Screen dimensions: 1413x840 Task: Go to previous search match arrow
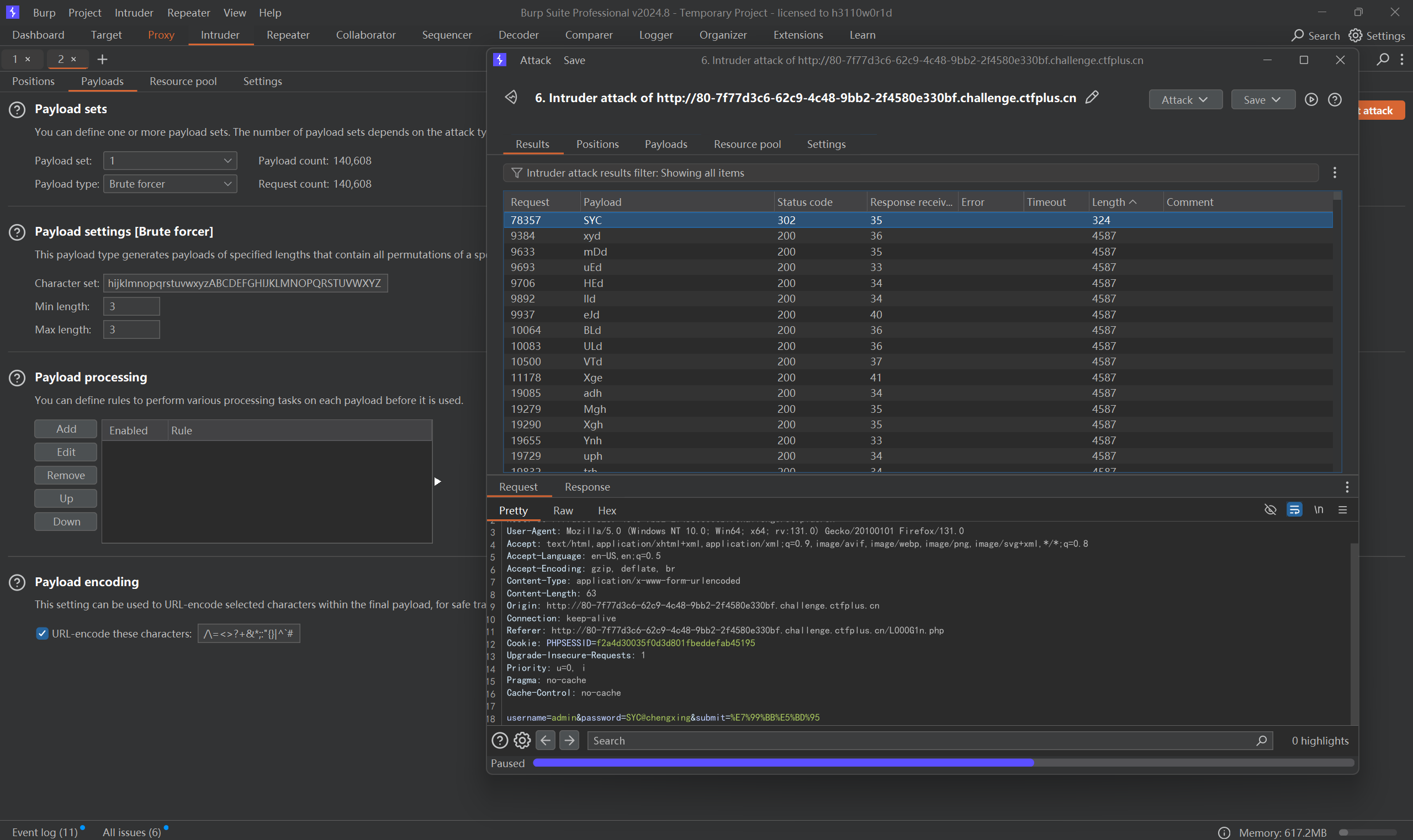546,740
